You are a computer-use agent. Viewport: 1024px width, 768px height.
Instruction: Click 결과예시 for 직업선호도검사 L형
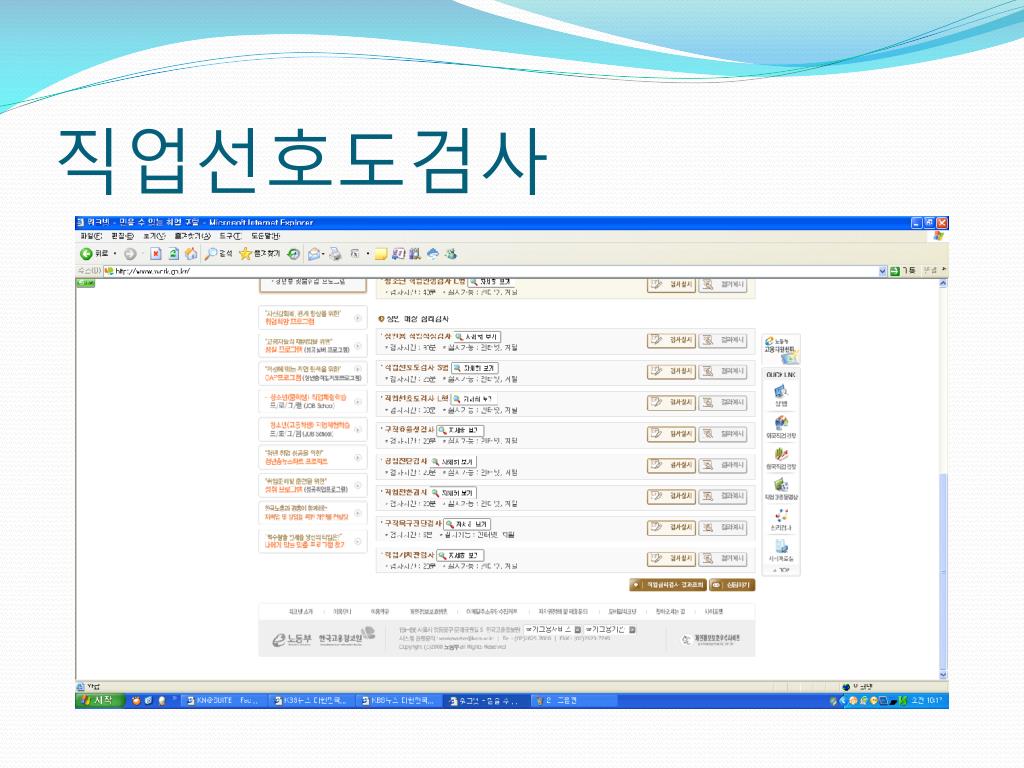click(723, 403)
